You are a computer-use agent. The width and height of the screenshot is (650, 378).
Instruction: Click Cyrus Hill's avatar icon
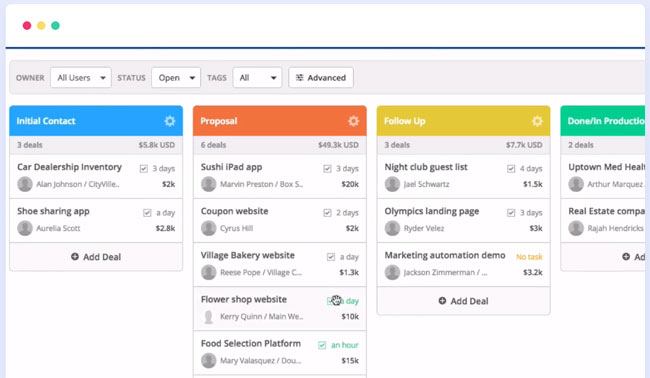pyautogui.click(x=209, y=228)
